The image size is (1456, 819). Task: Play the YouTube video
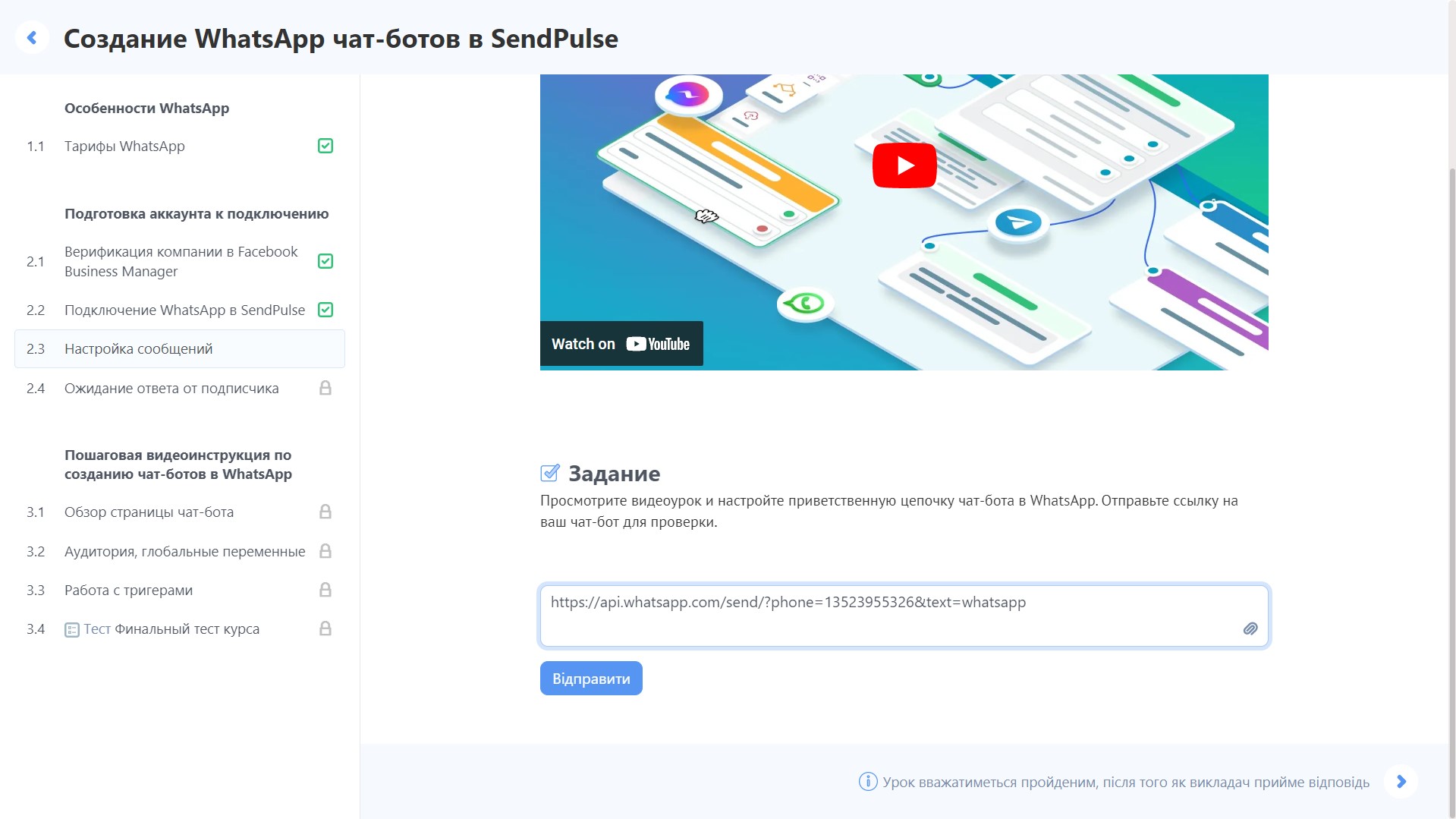coord(904,165)
